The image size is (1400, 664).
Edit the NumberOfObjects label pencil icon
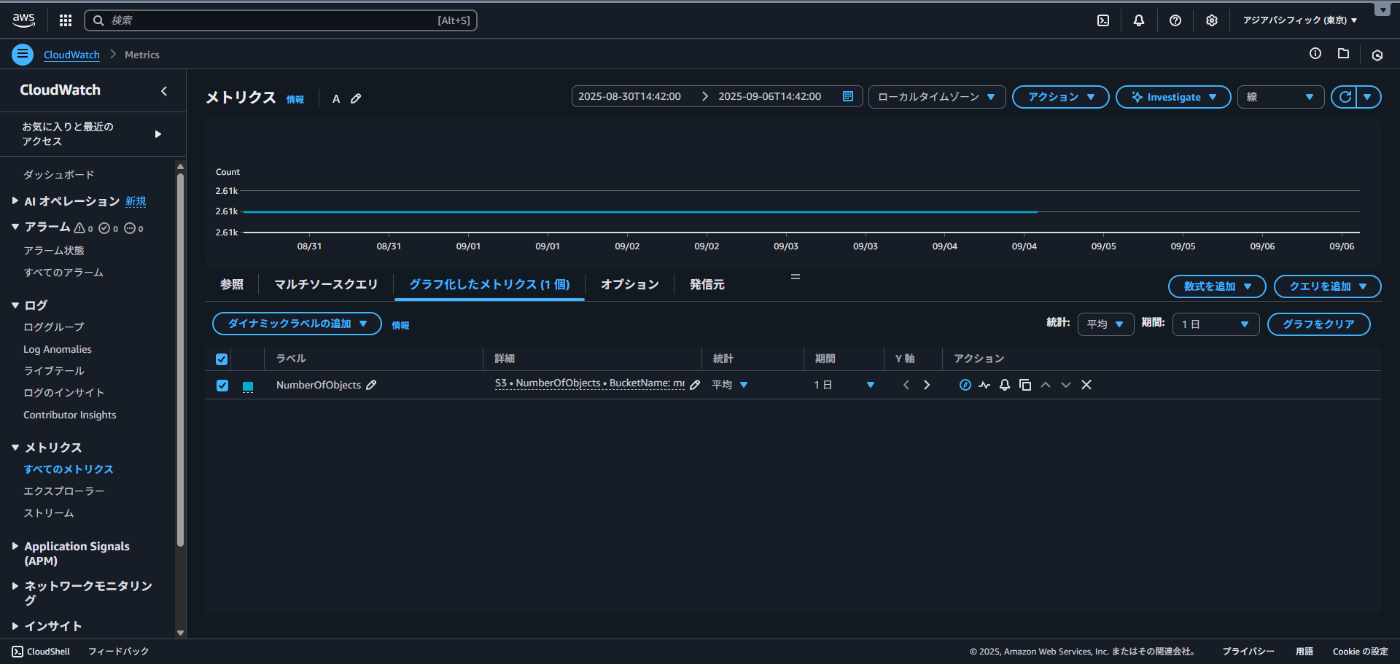click(x=371, y=385)
